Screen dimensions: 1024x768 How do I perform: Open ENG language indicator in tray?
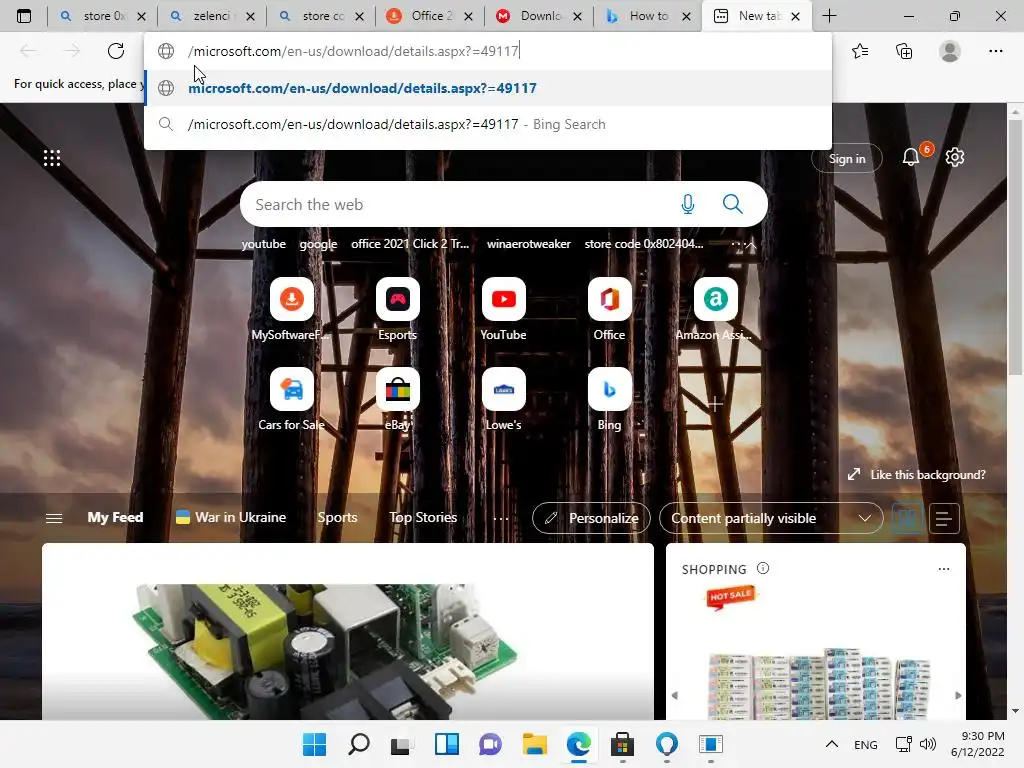point(865,744)
